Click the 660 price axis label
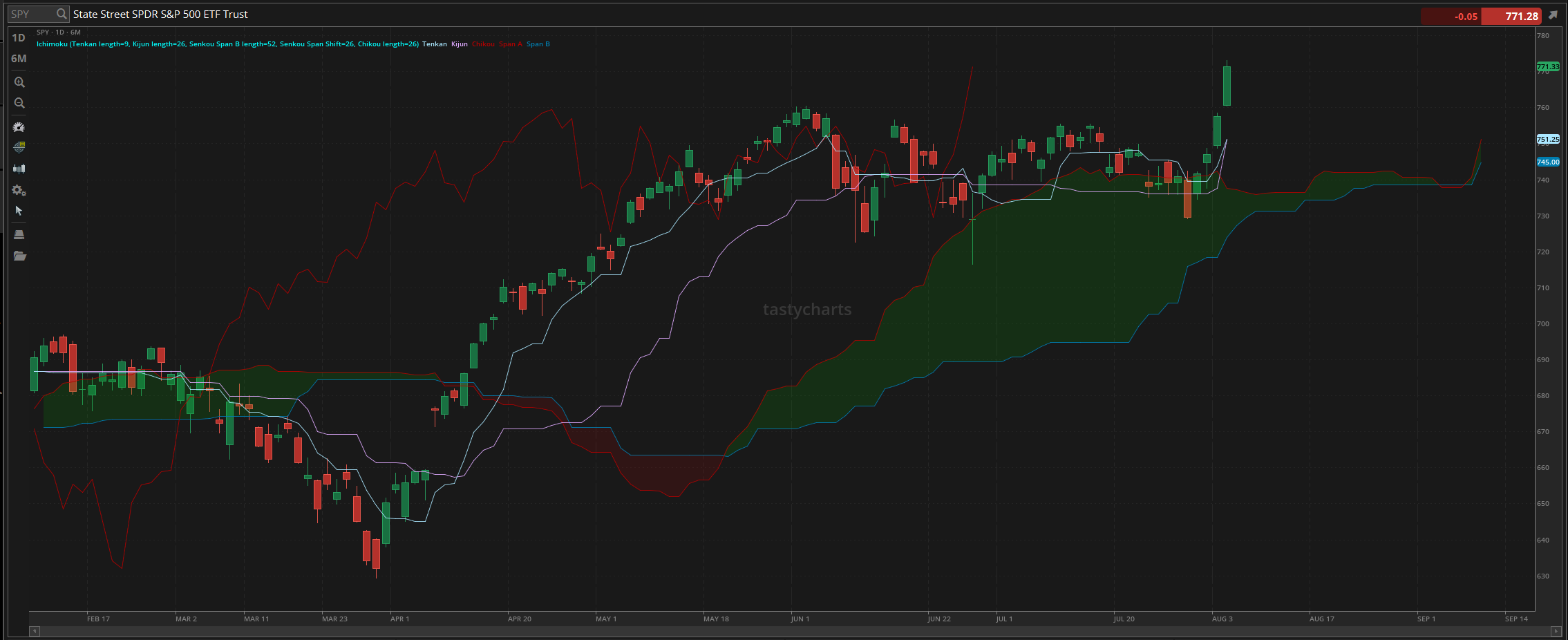1568x640 pixels. pyautogui.click(x=1543, y=468)
